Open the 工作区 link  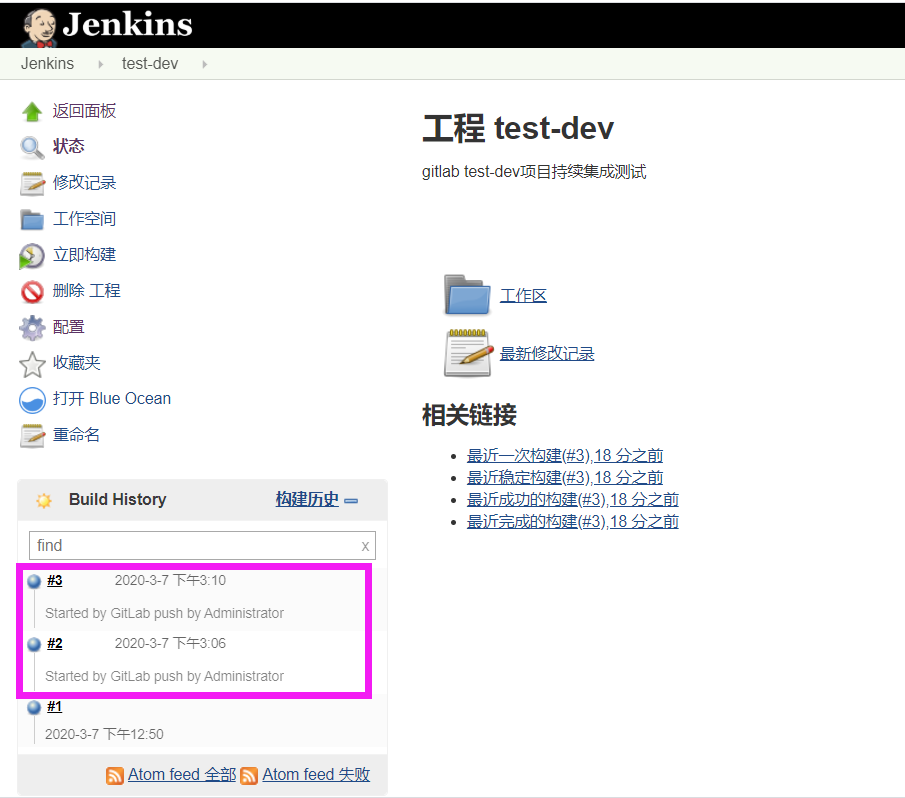523,295
